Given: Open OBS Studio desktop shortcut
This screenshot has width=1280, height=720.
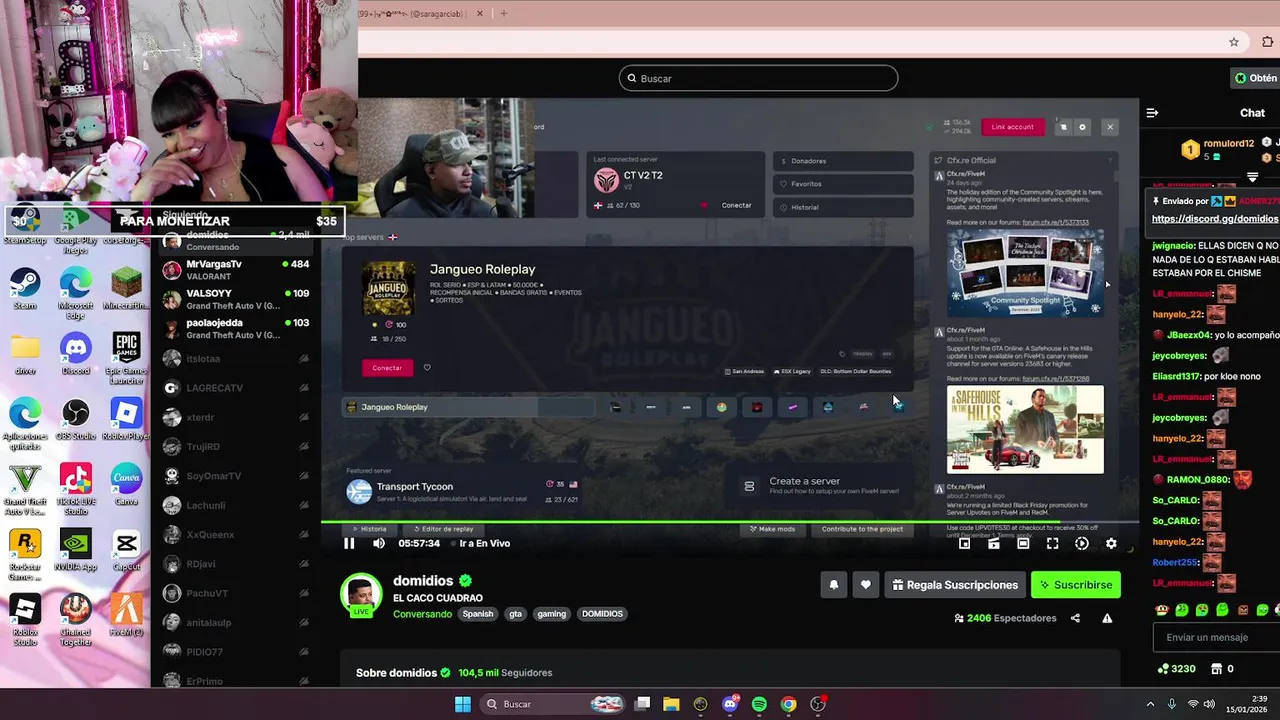Looking at the screenshot, I should click(x=76, y=419).
